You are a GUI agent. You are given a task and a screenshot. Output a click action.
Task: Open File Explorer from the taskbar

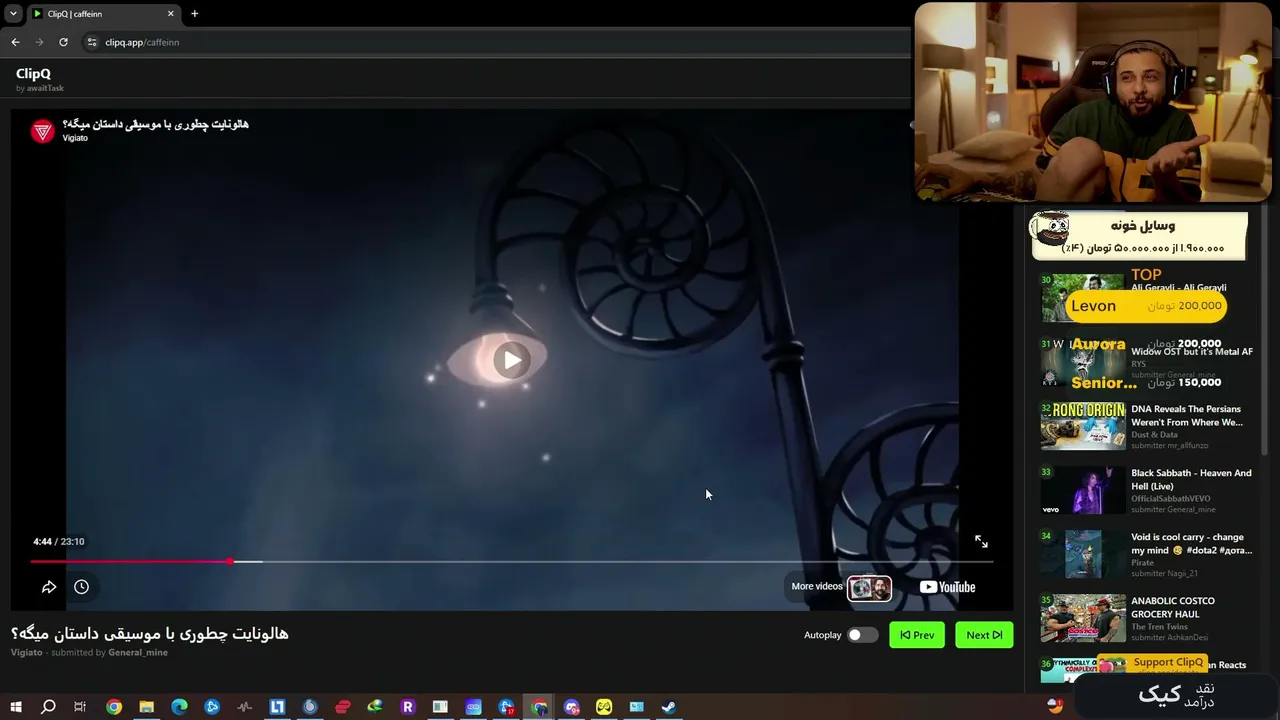click(x=146, y=707)
